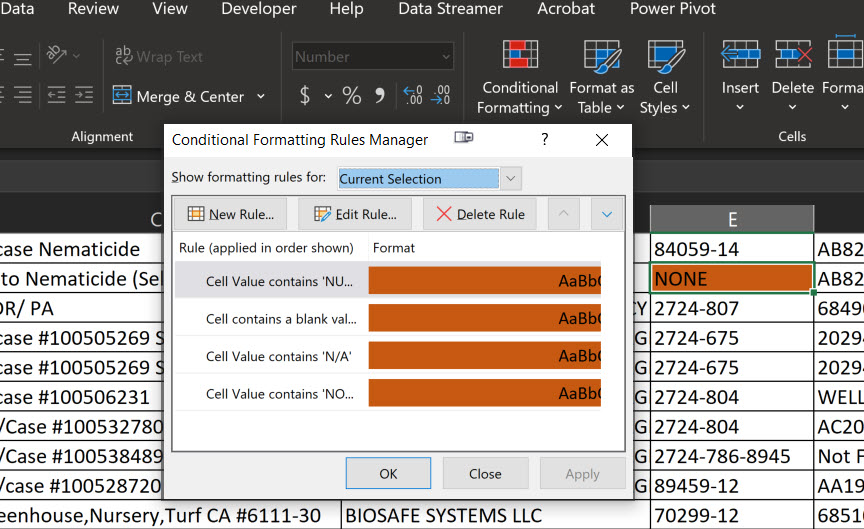This screenshot has height=529, width=864.
Task: Open the Conditional Formatting menu
Action: pyautogui.click(x=520, y=77)
